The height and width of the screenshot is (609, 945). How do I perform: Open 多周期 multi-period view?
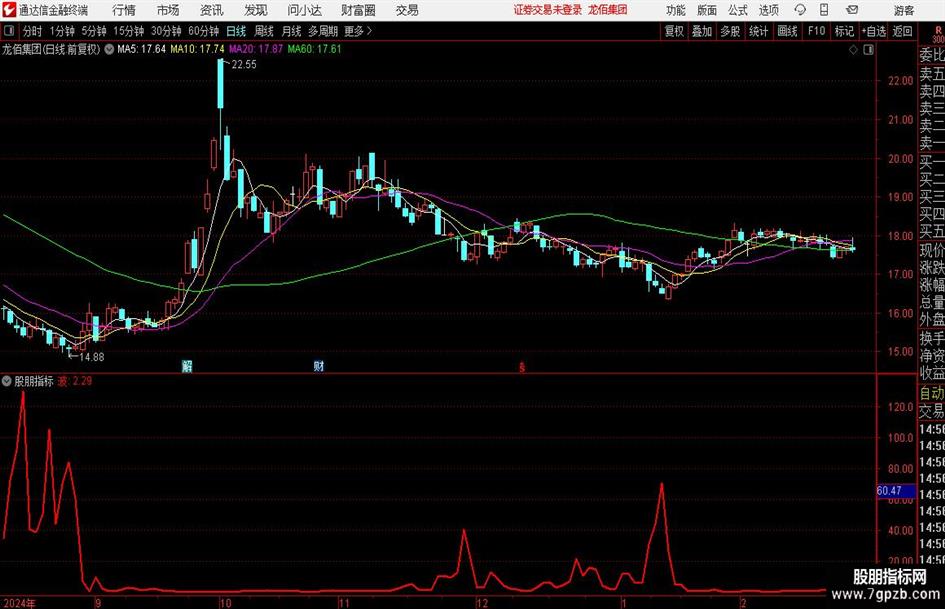323,31
